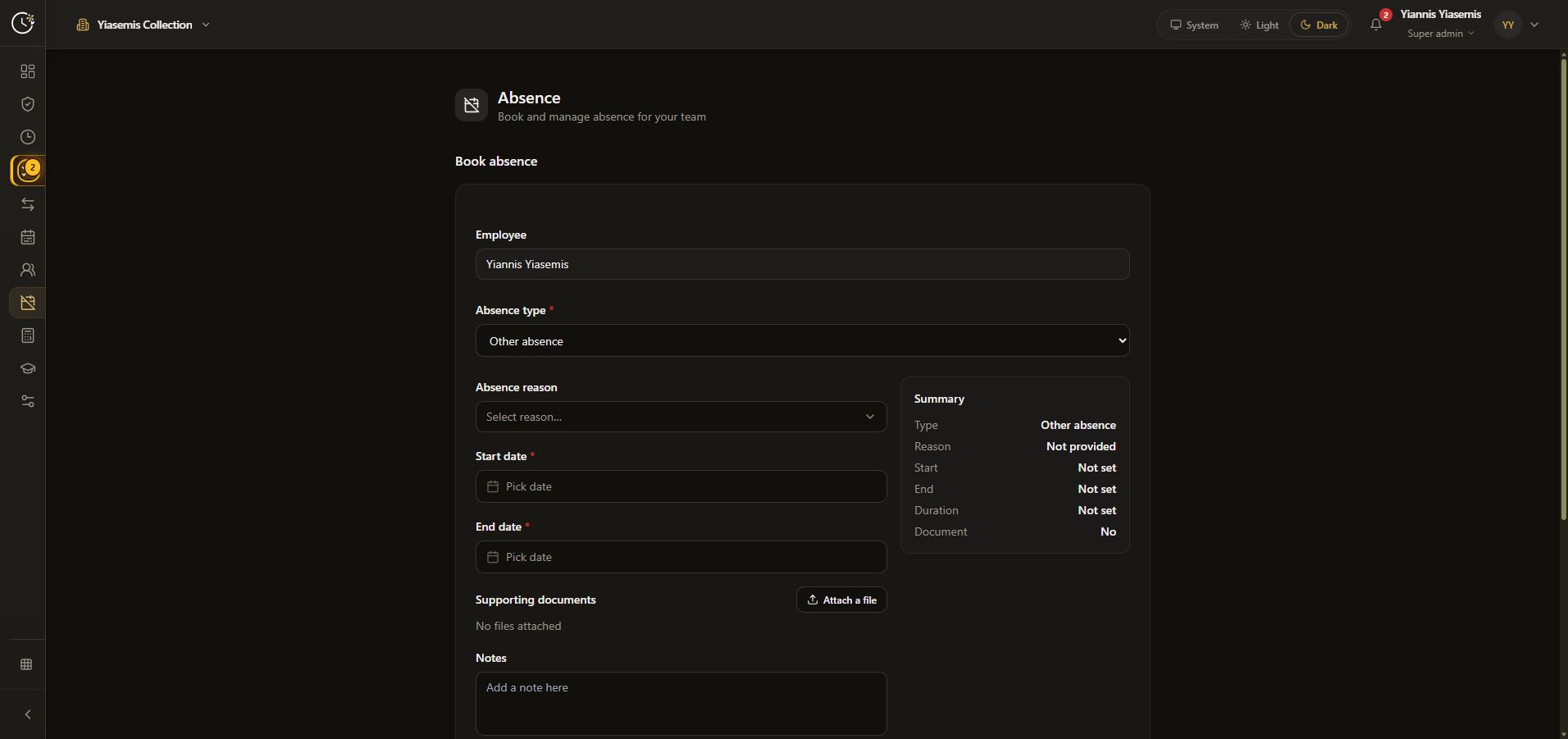Open the graduation cap training icon
This screenshot has width=1568, height=739.
(x=27, y=368)
